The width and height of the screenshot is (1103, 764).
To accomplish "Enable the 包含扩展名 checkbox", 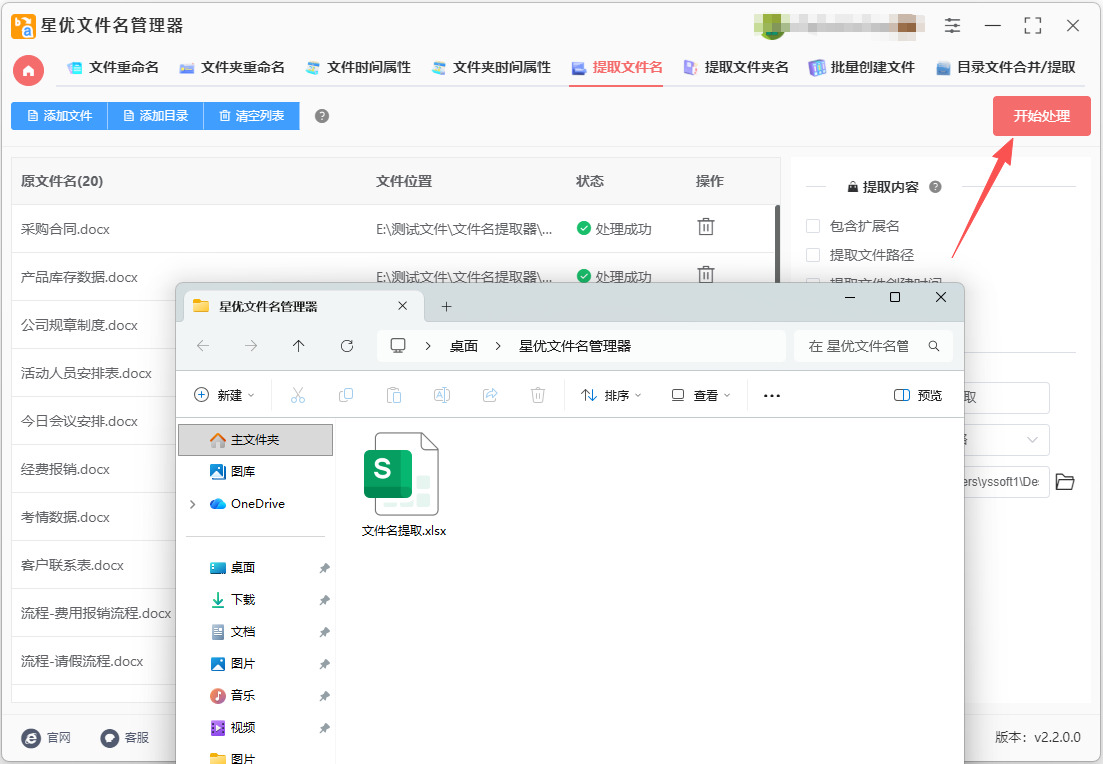I will 813,226.
